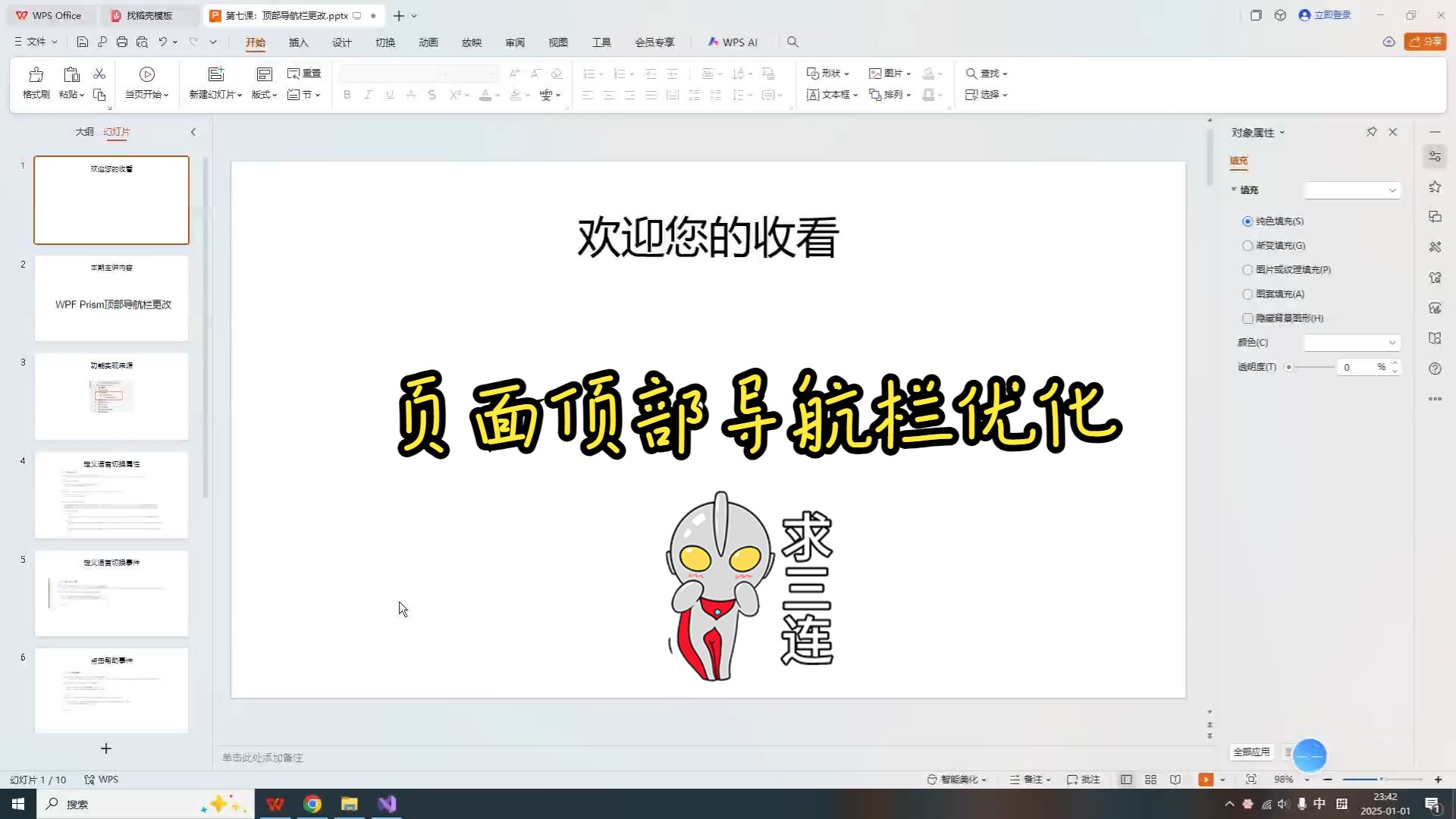
Task: Click the Strikethrough S icon
Action: [431, 95]
